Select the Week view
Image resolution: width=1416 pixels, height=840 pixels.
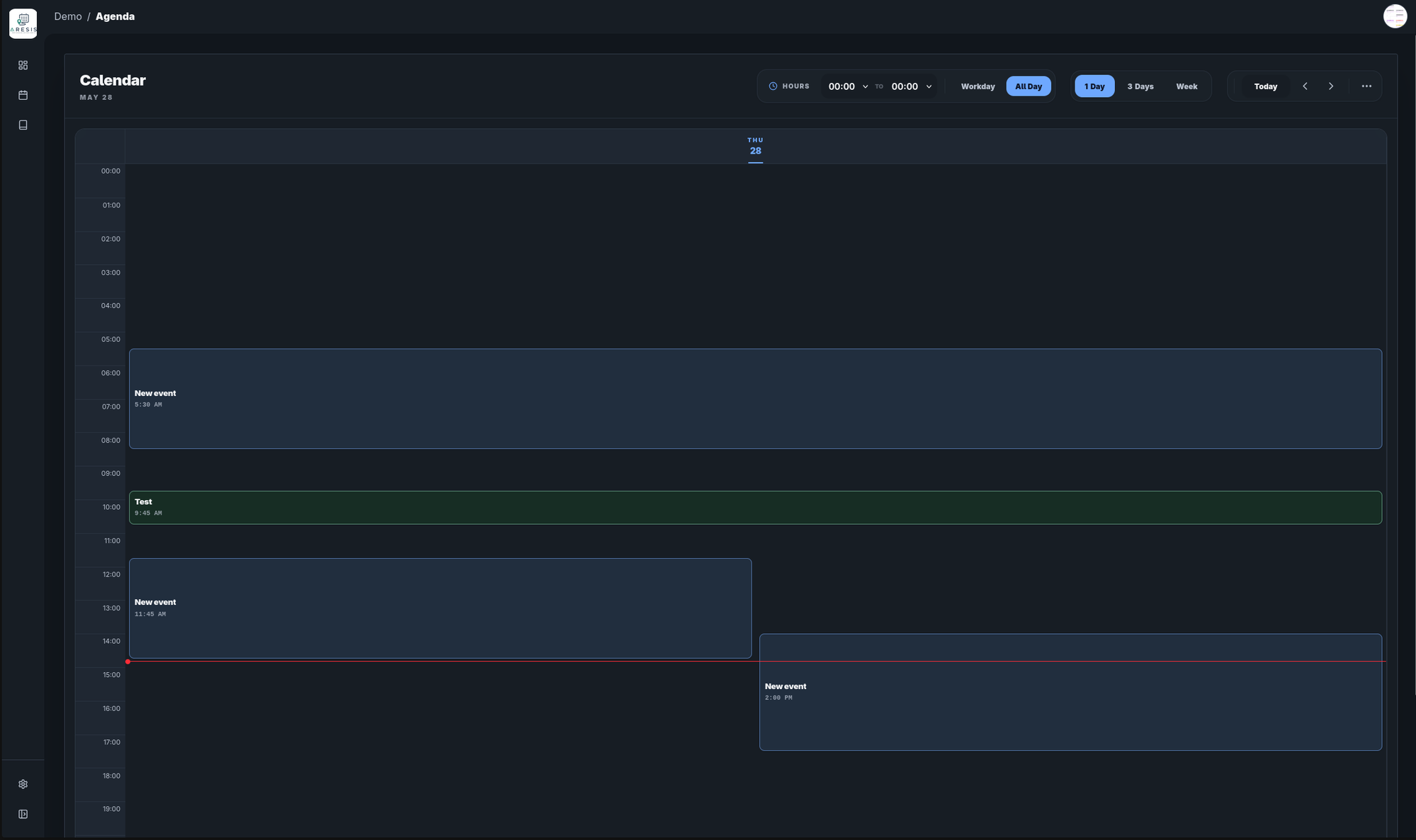1186,86
